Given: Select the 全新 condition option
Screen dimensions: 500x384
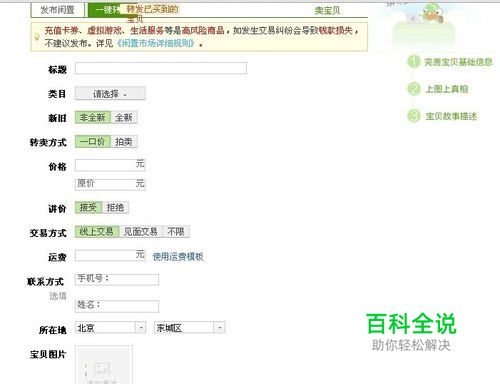Looking at the screenshot, I should pyautogui.click(x=124, y=117).
